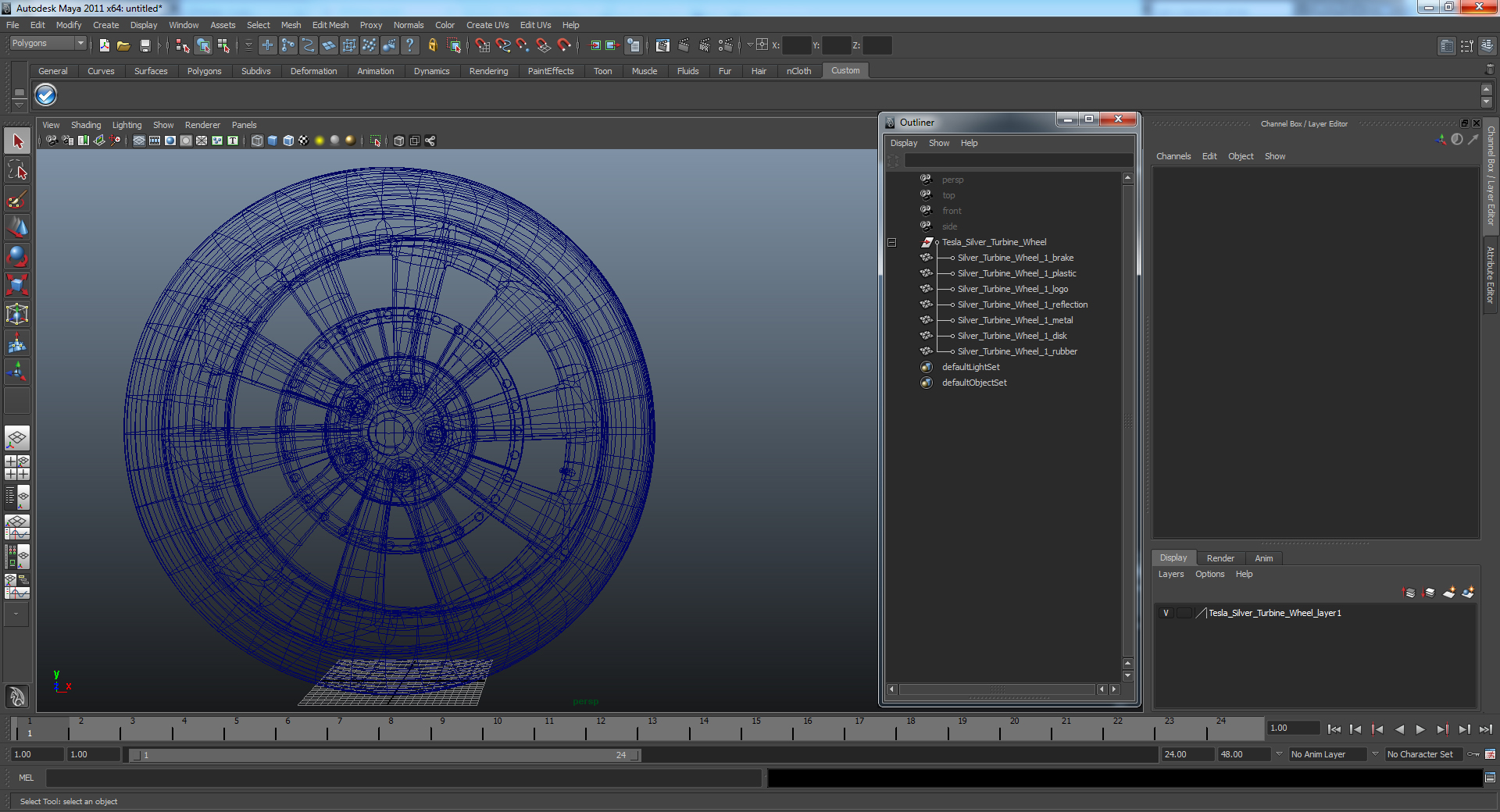1500x812 pixels.
Task: Activate the Move tool (cone icon)
Action: [17, 228]
